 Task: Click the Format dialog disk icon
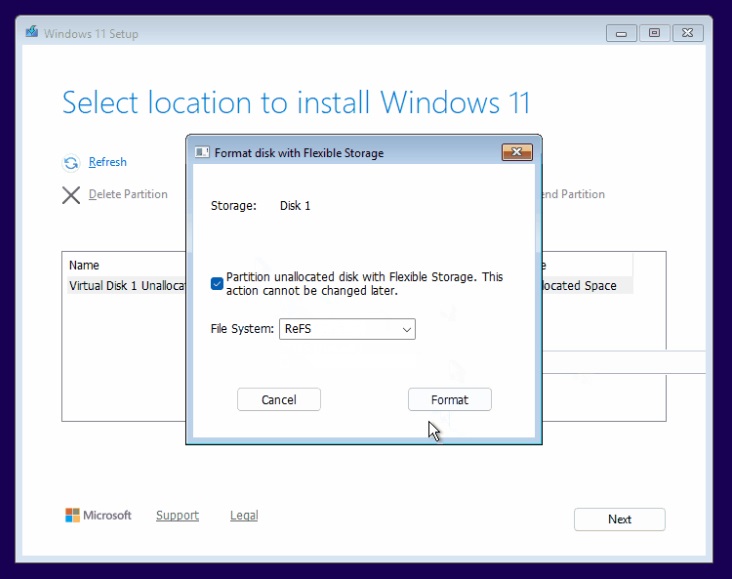[202, 152]
